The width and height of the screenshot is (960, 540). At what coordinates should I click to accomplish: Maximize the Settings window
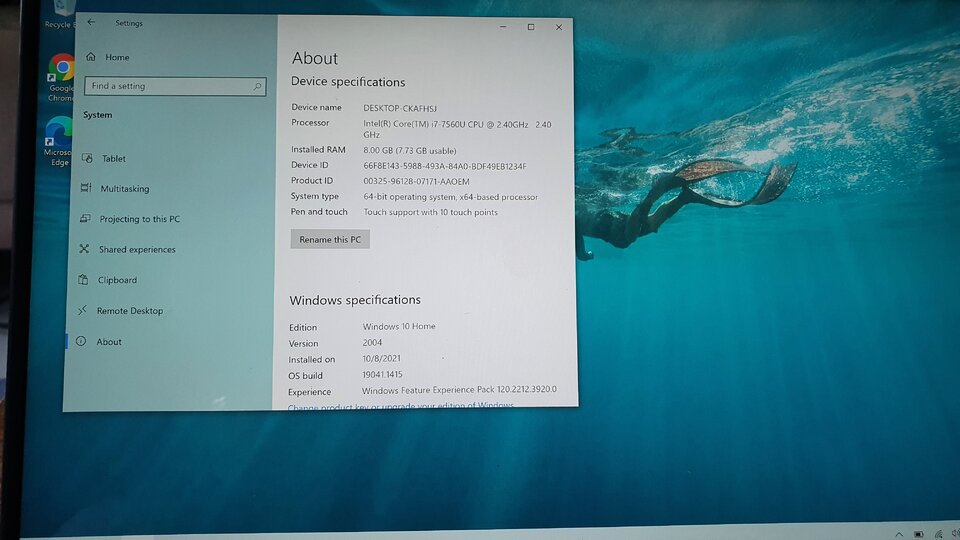[531, 27]
